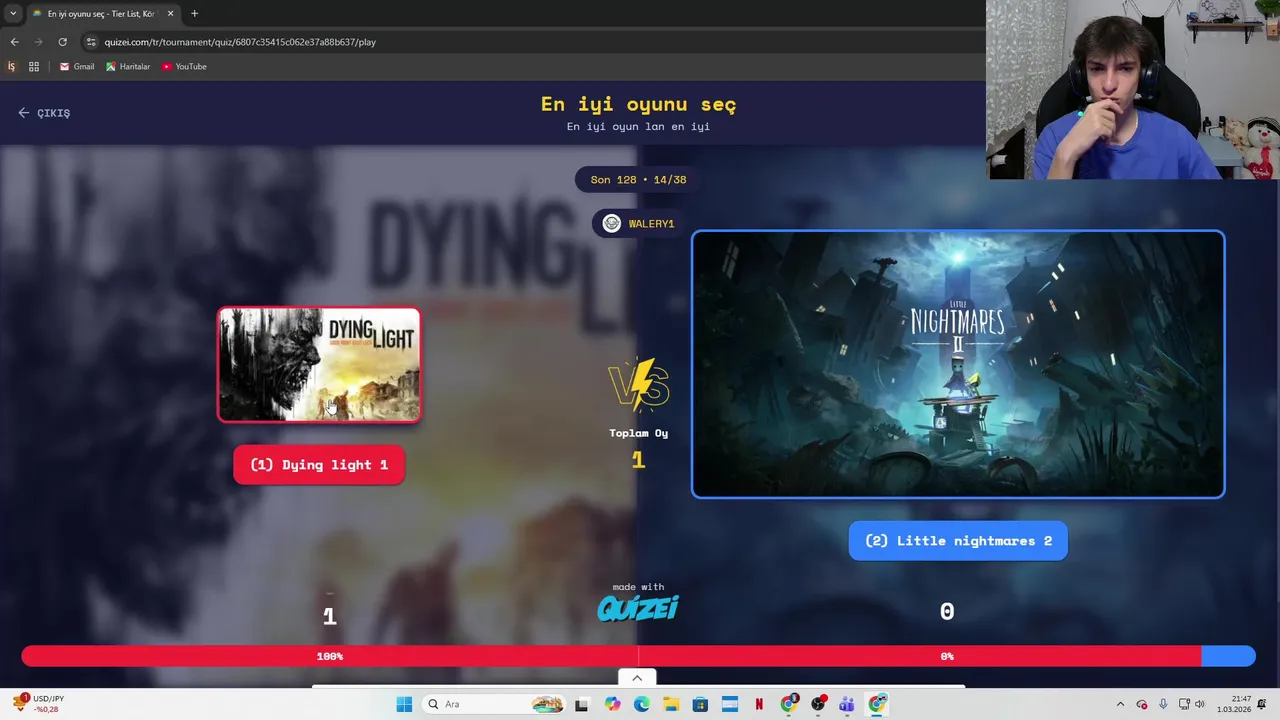Screen dimensions: 1280x720
Task: Open the tab search dropdown arrow
Action: (13, 14)
